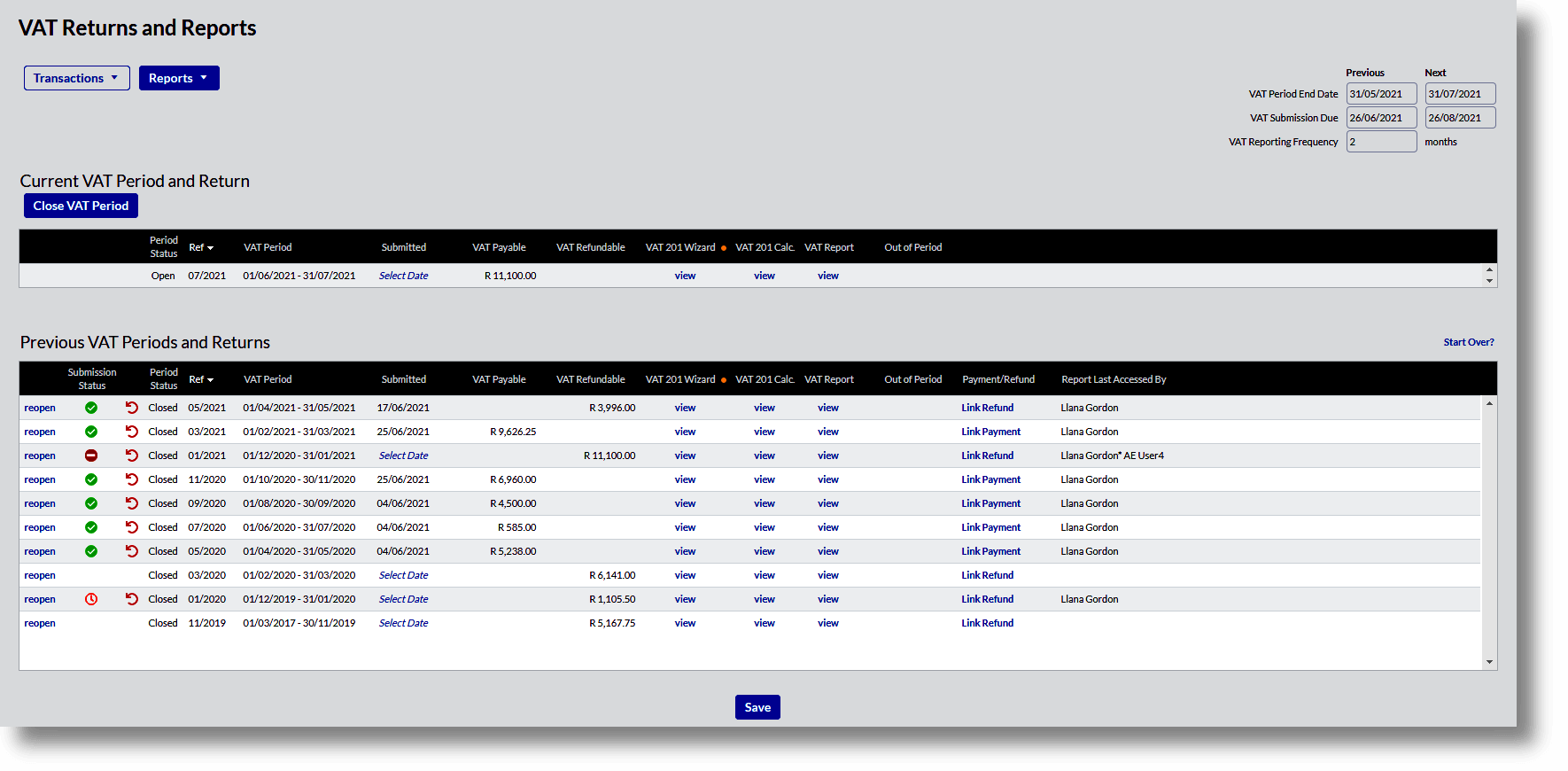Click current period table scroll down arrow
Screen dimensions: 1568x771
(1489, 281)
